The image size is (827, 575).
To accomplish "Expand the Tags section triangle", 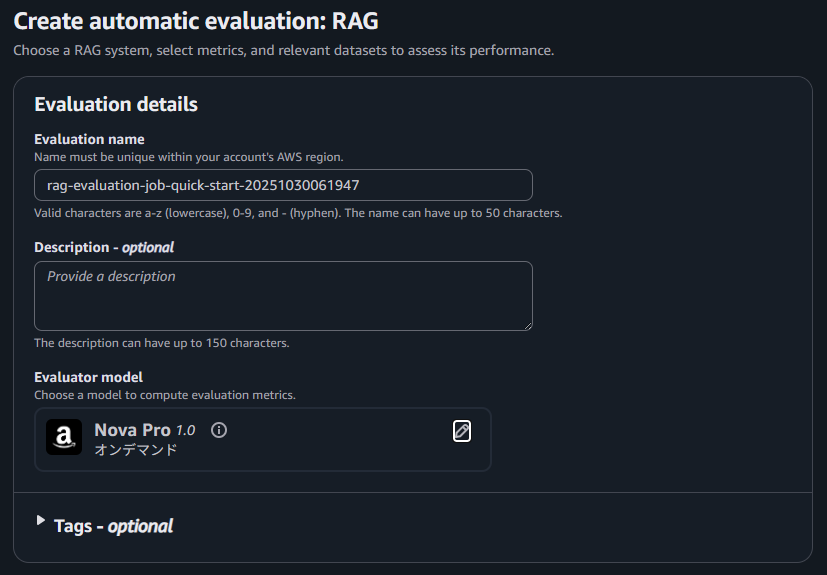I will [41, 520].
